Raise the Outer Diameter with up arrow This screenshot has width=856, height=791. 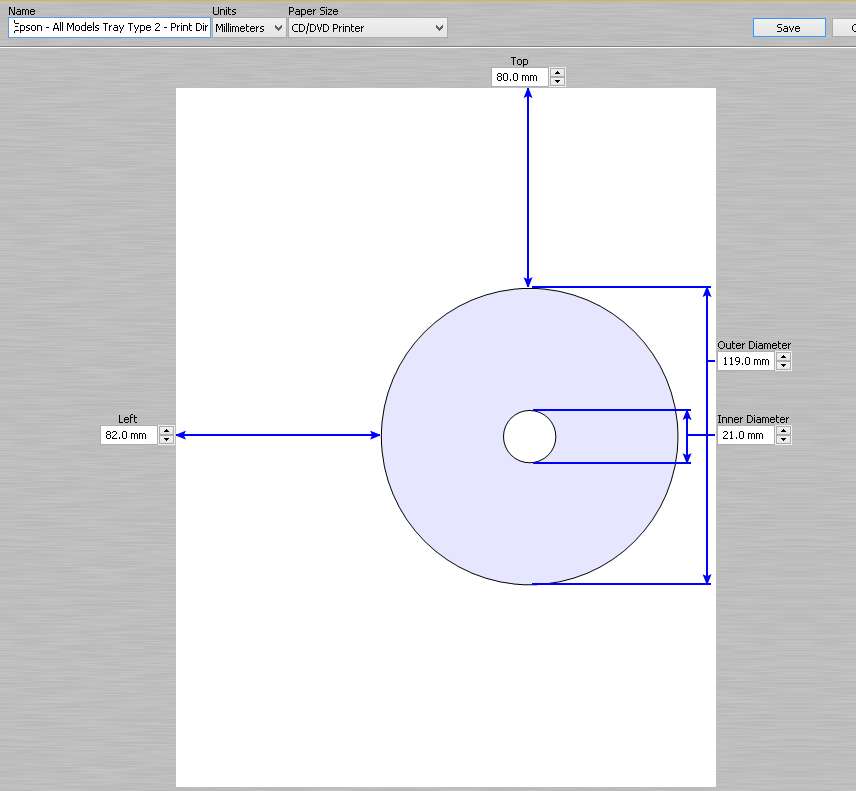tap(783, 356)
